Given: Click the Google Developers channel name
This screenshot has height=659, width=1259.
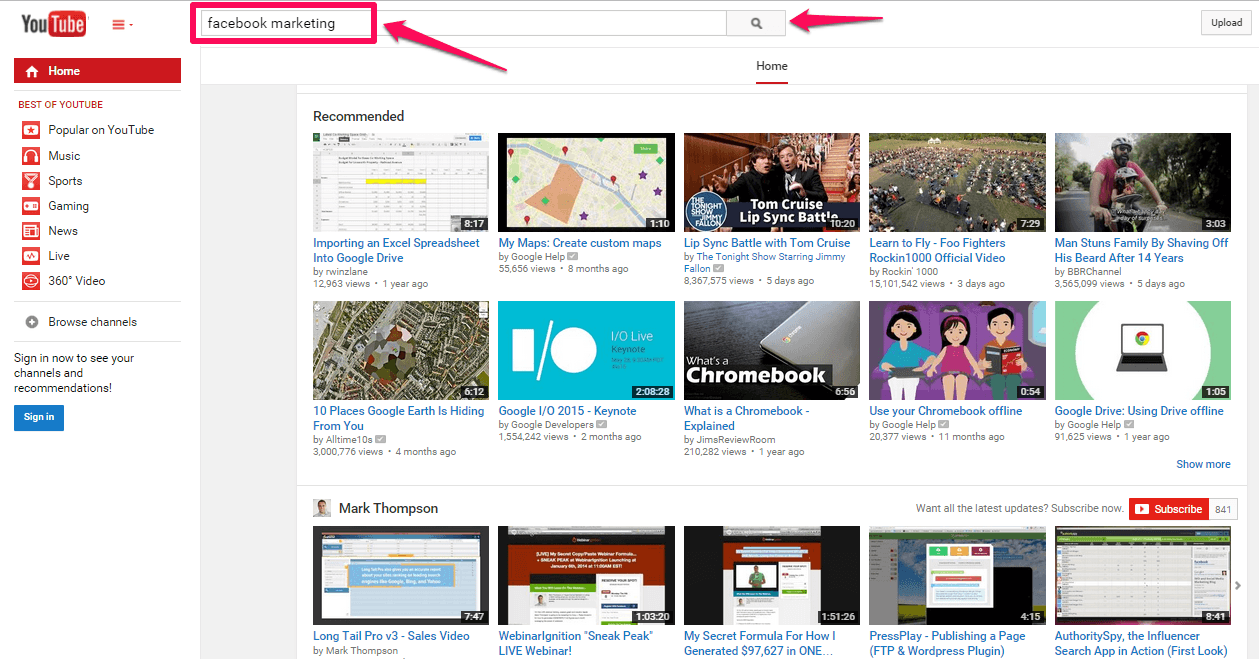Looking at the screenshot, I should click(553, 425).
